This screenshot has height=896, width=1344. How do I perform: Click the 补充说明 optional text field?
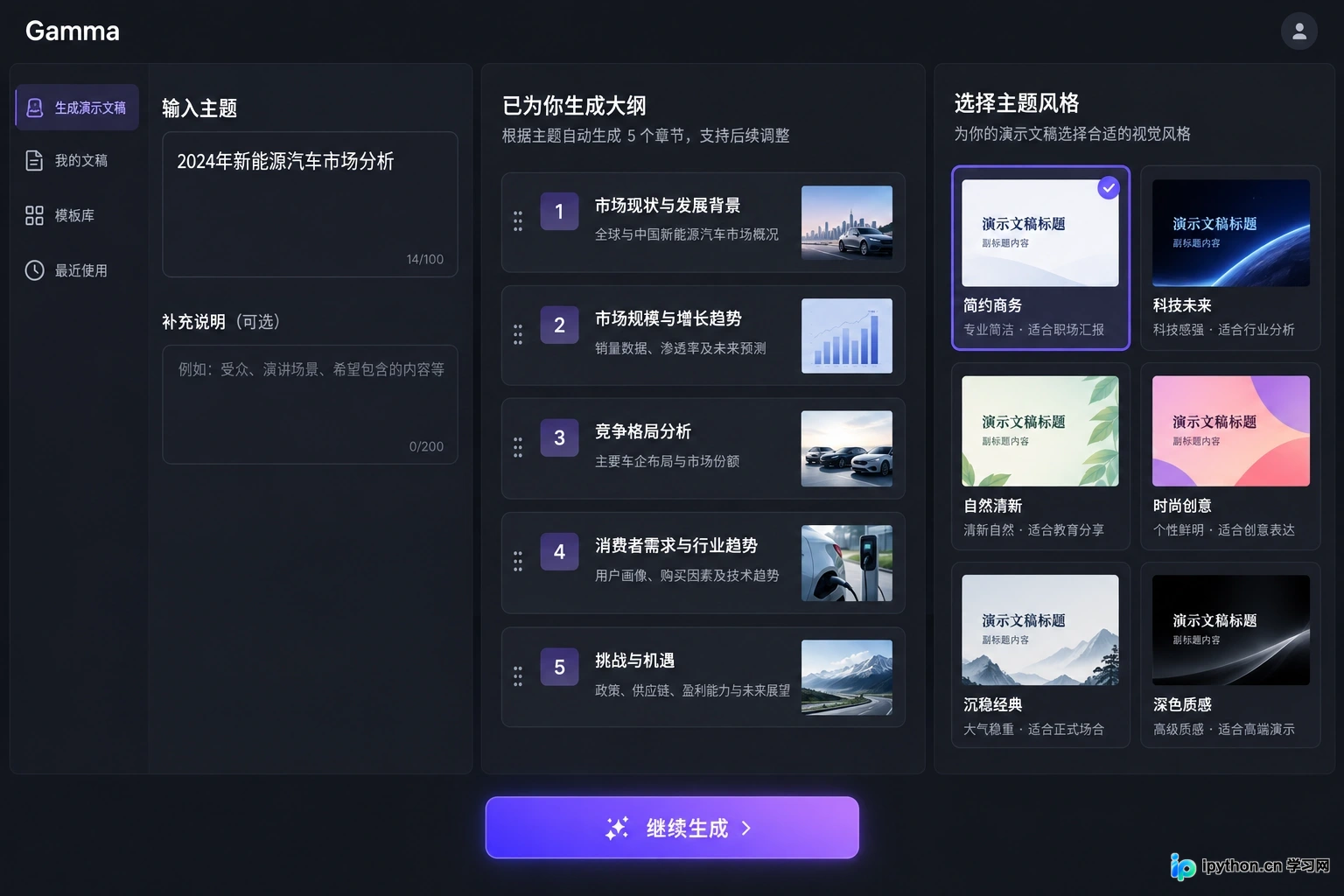tap(310, 404)
